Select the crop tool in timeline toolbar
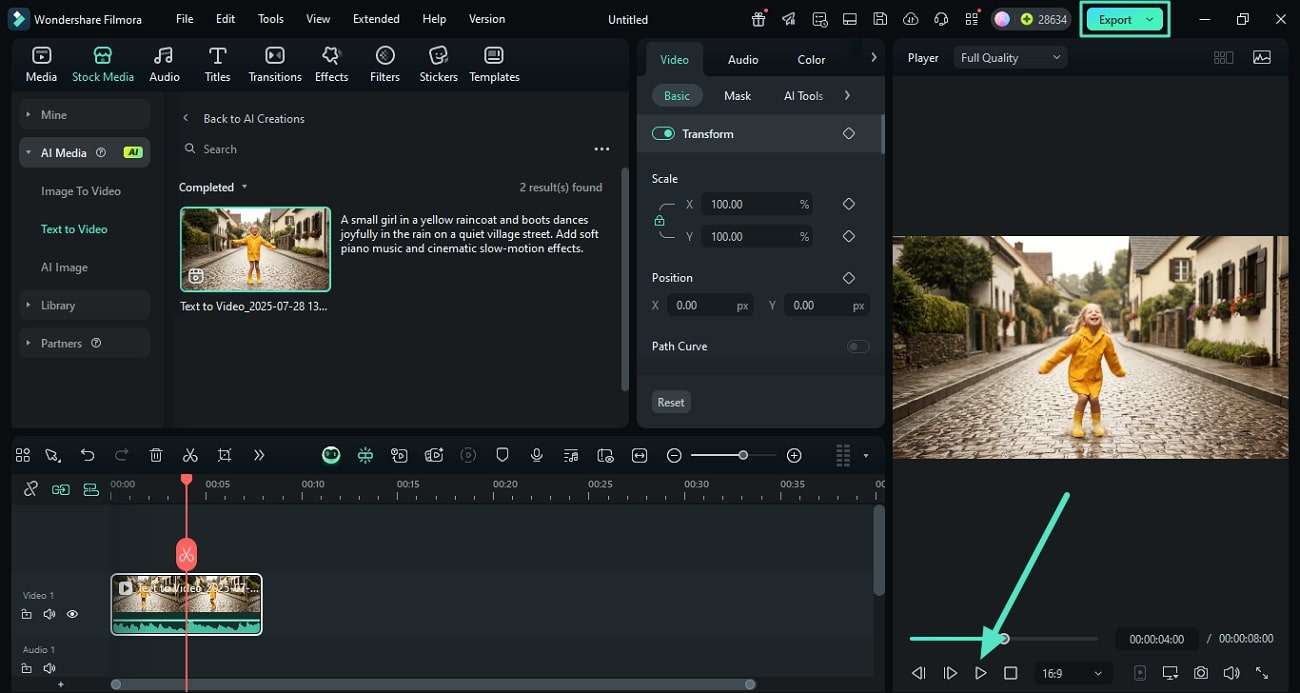 pyautogui.click(x=224, y=455)
